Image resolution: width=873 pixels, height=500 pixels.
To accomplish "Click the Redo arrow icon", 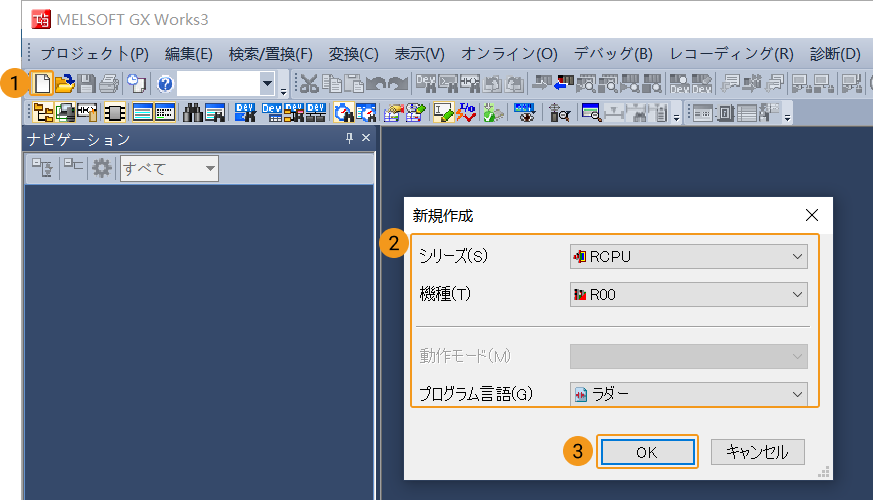I will pyautogui.click(x=398, y=84).
